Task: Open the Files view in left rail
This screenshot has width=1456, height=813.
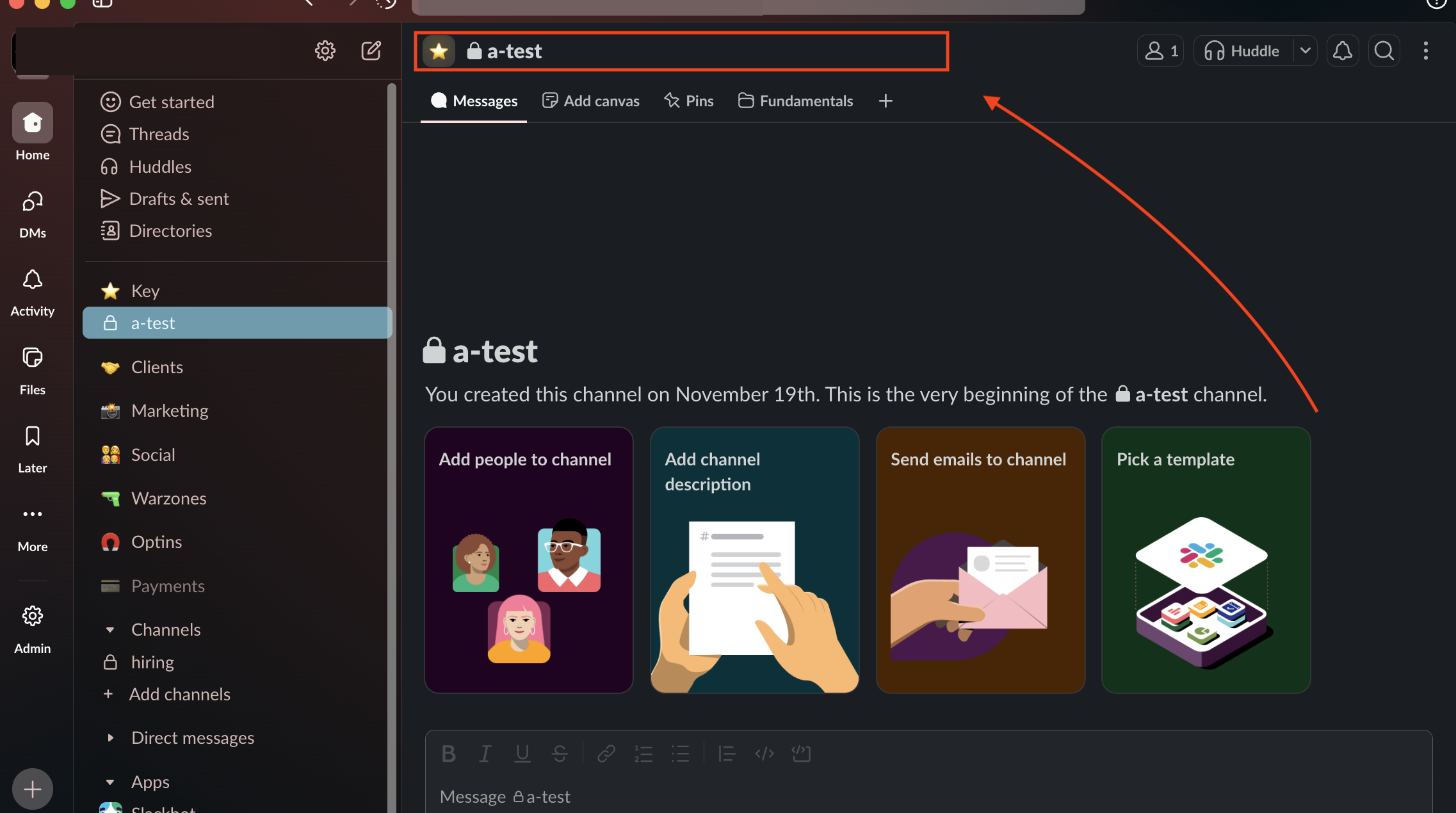Action: (x=32, y=371)
